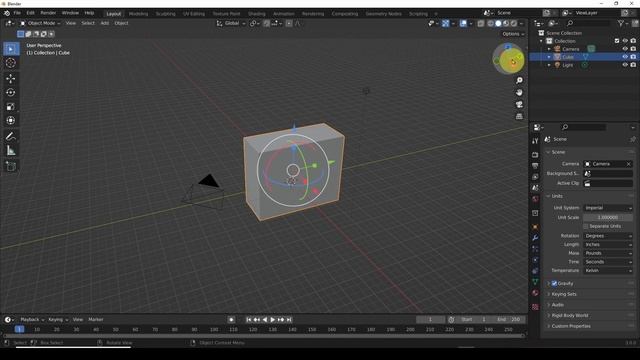Toggle the Gravity checkbox
Image resolution: width=640 pixels, height=360 pixels.
[554, 283]
